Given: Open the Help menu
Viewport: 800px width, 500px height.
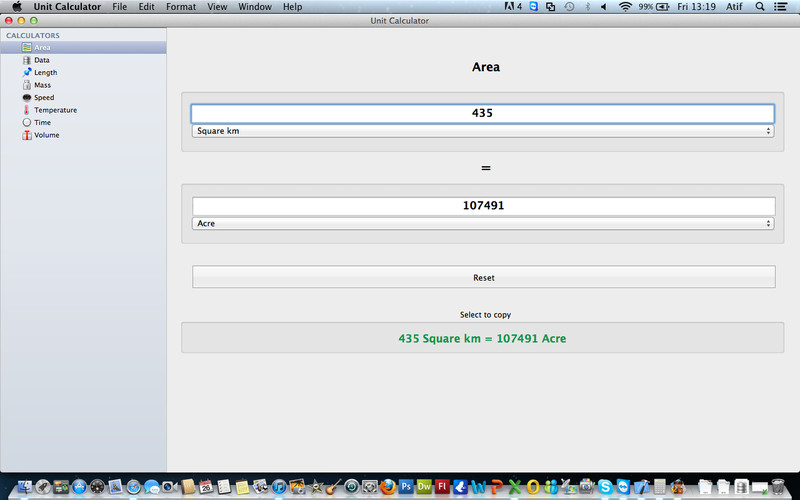Looking at the screenshot, I should (x=292, y=7).
